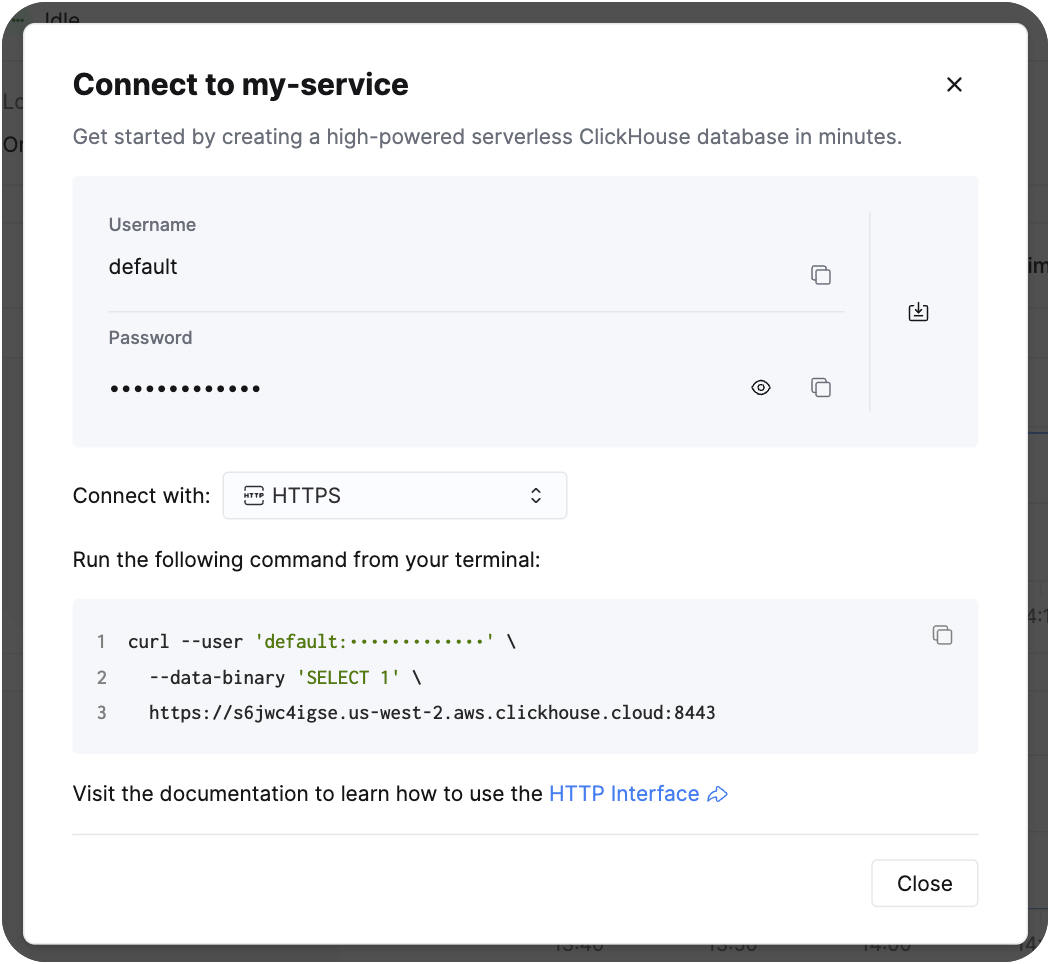Click the "Connect to my-service" heading
This screenshot has width=1050, height=964.
click(x=240, y=84)
